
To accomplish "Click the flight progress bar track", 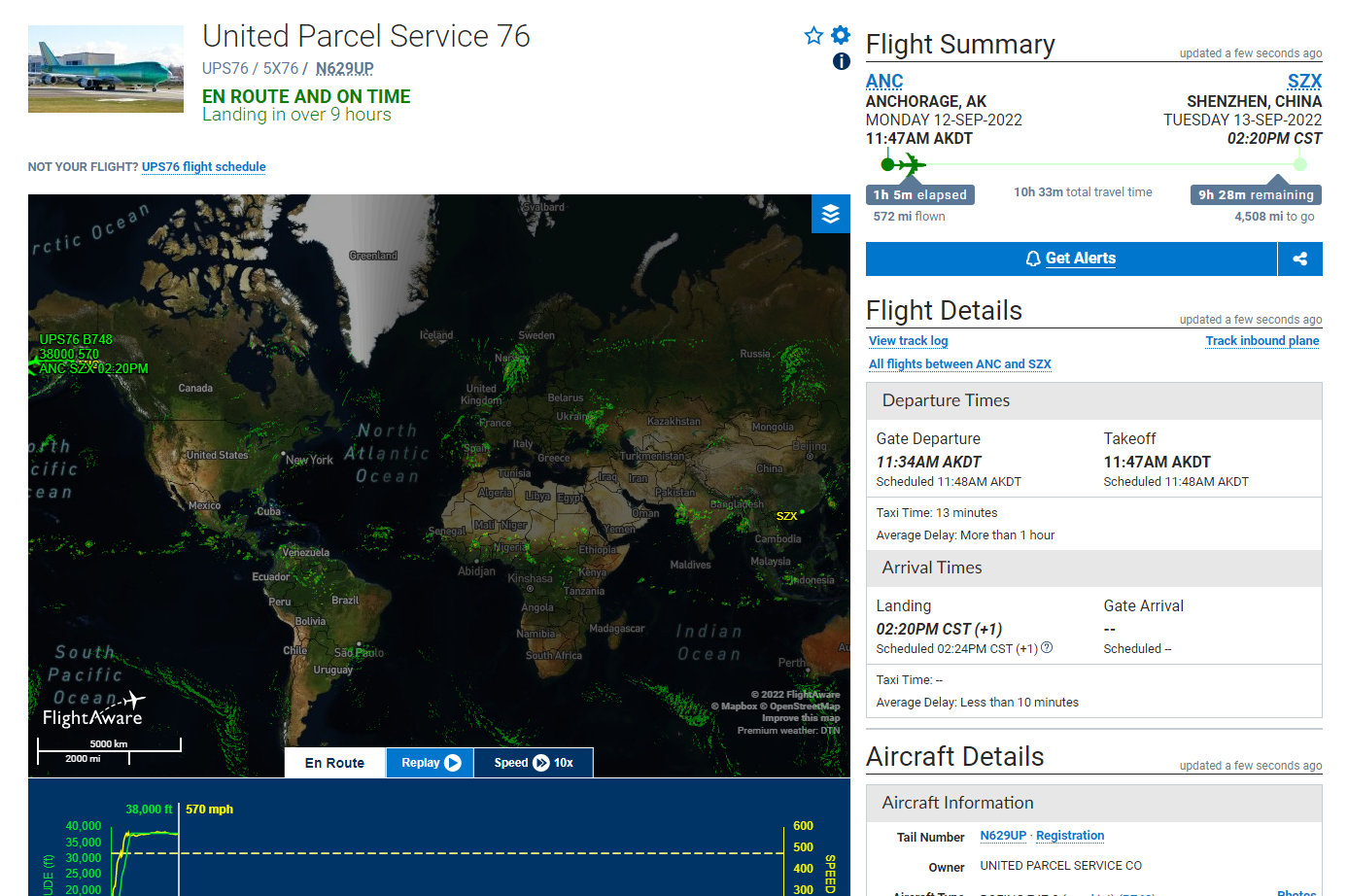I will (x=1094, y=164).
